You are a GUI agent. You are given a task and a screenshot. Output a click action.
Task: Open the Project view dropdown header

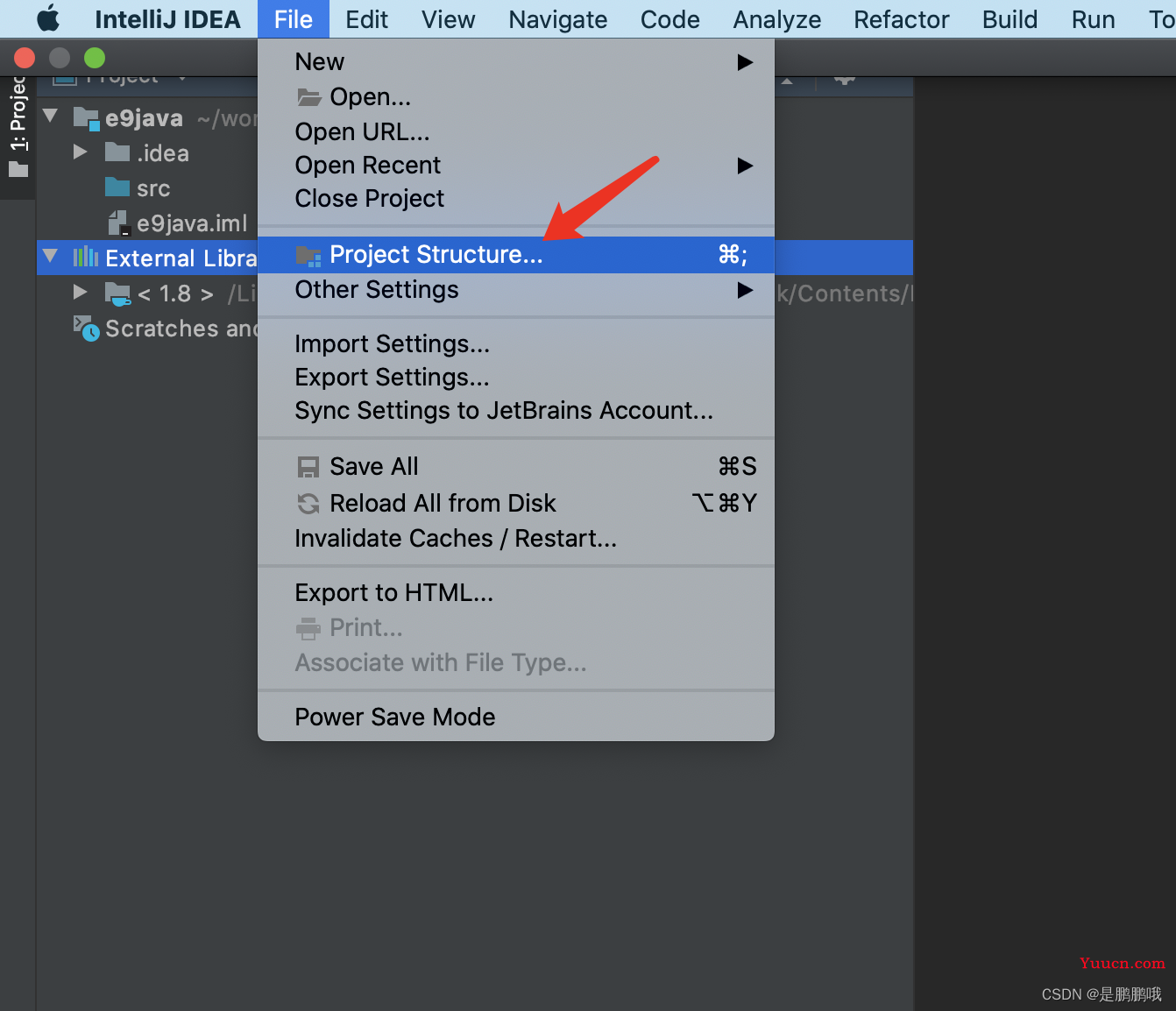click(x=121, y=80)
